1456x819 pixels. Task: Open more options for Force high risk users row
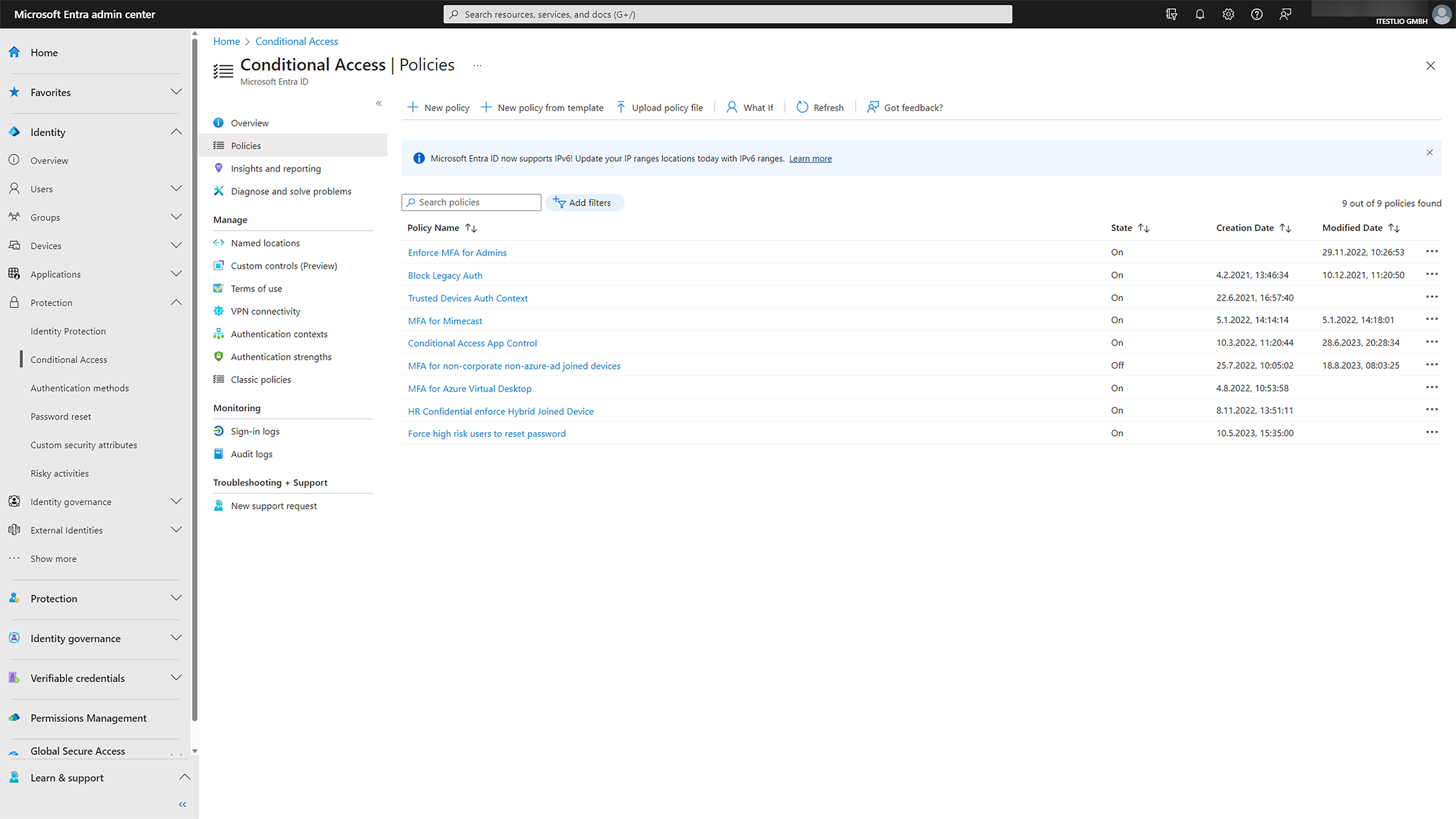[1432, 432]
